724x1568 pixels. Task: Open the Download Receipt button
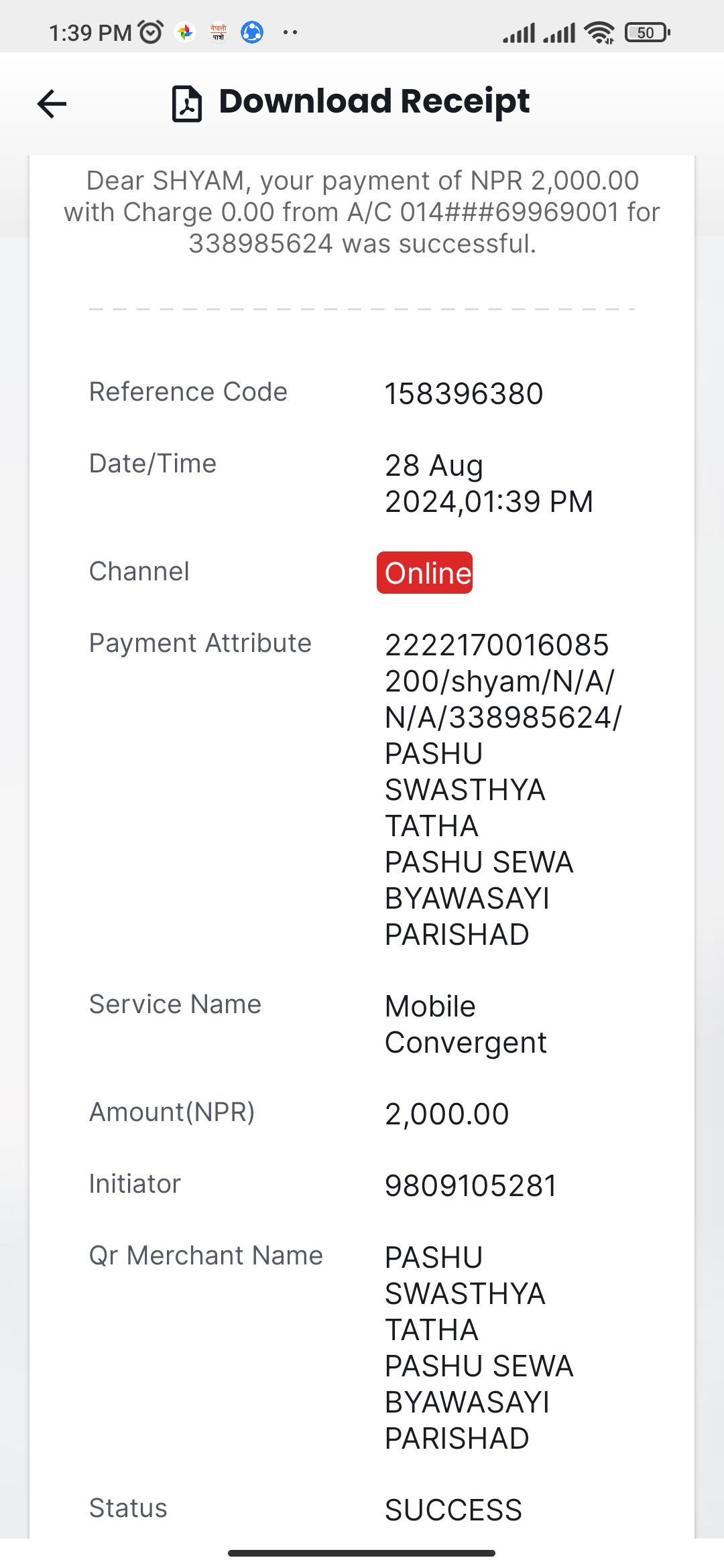click(351, 103)
